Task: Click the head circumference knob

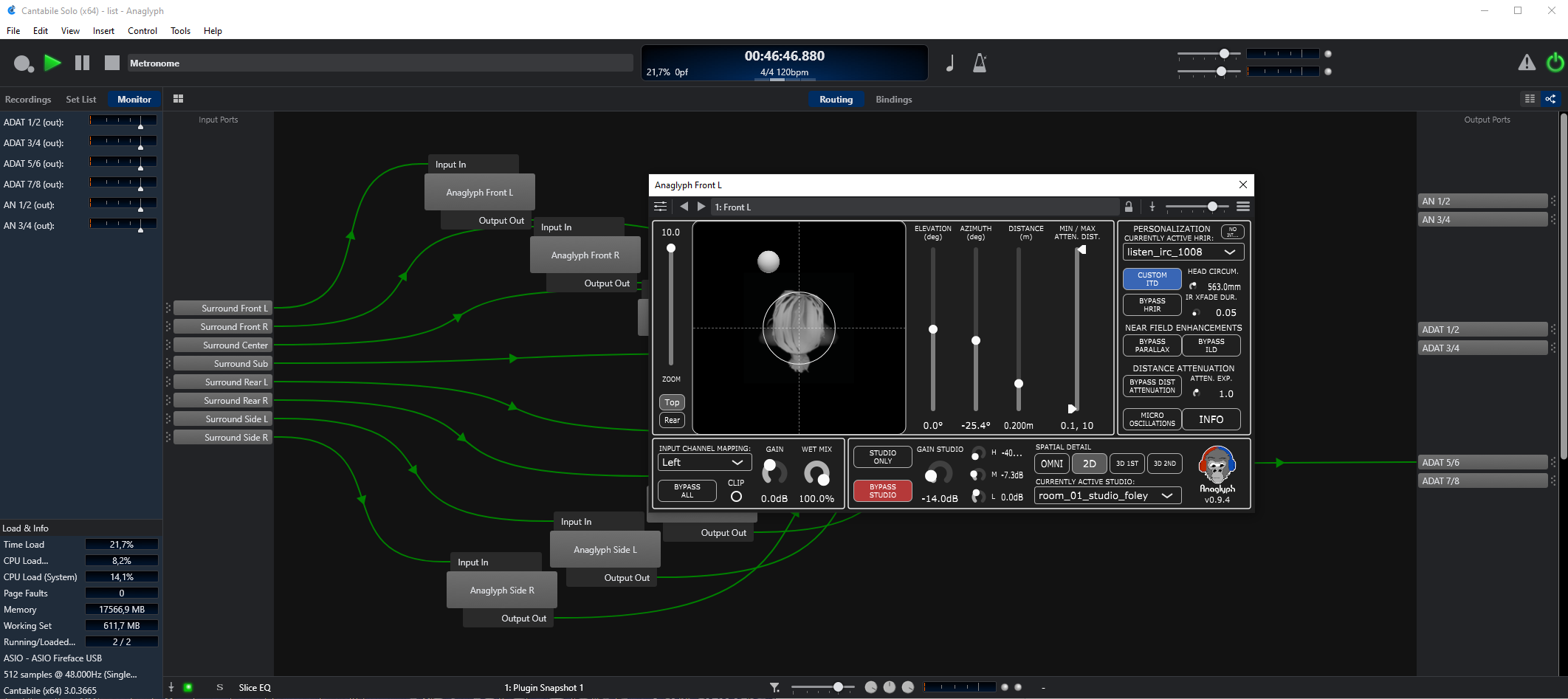Action: [1193, 286]
